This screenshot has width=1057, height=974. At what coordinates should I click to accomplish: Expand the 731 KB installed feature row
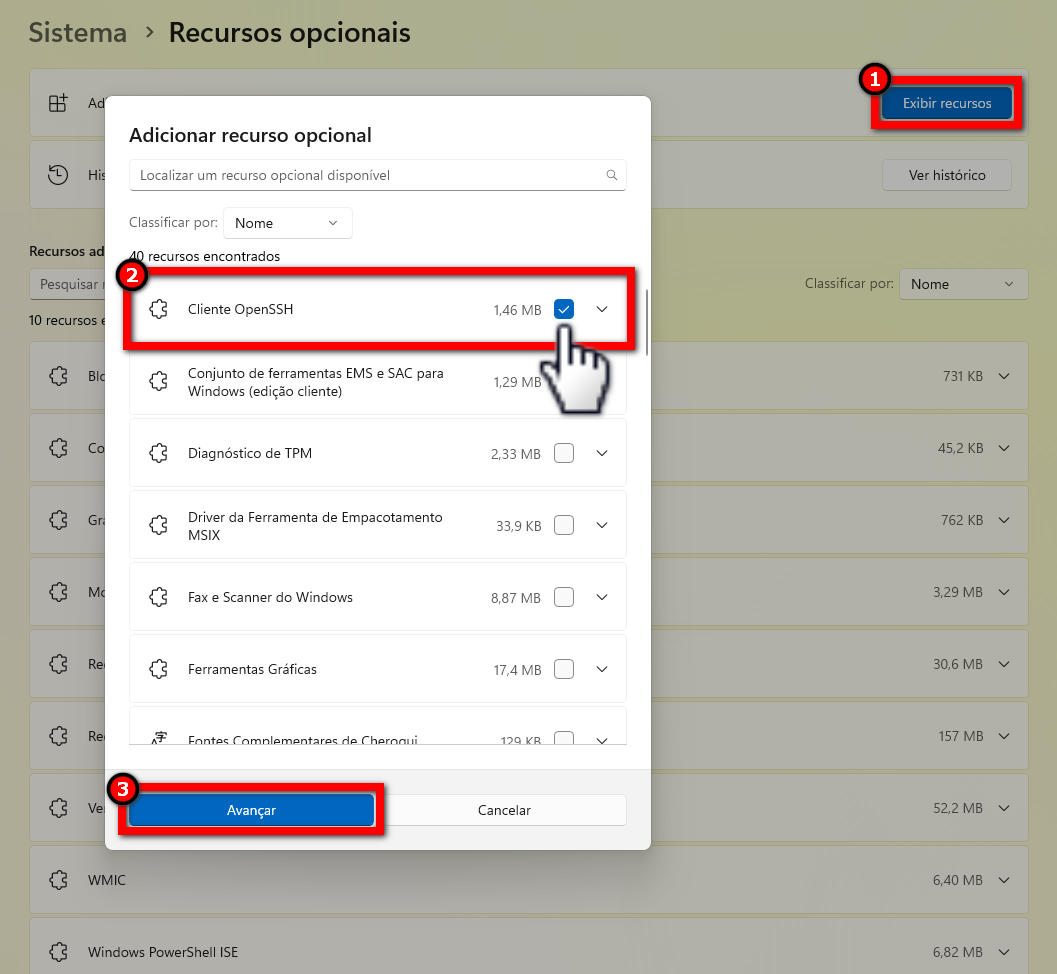tap(1004, 376)
